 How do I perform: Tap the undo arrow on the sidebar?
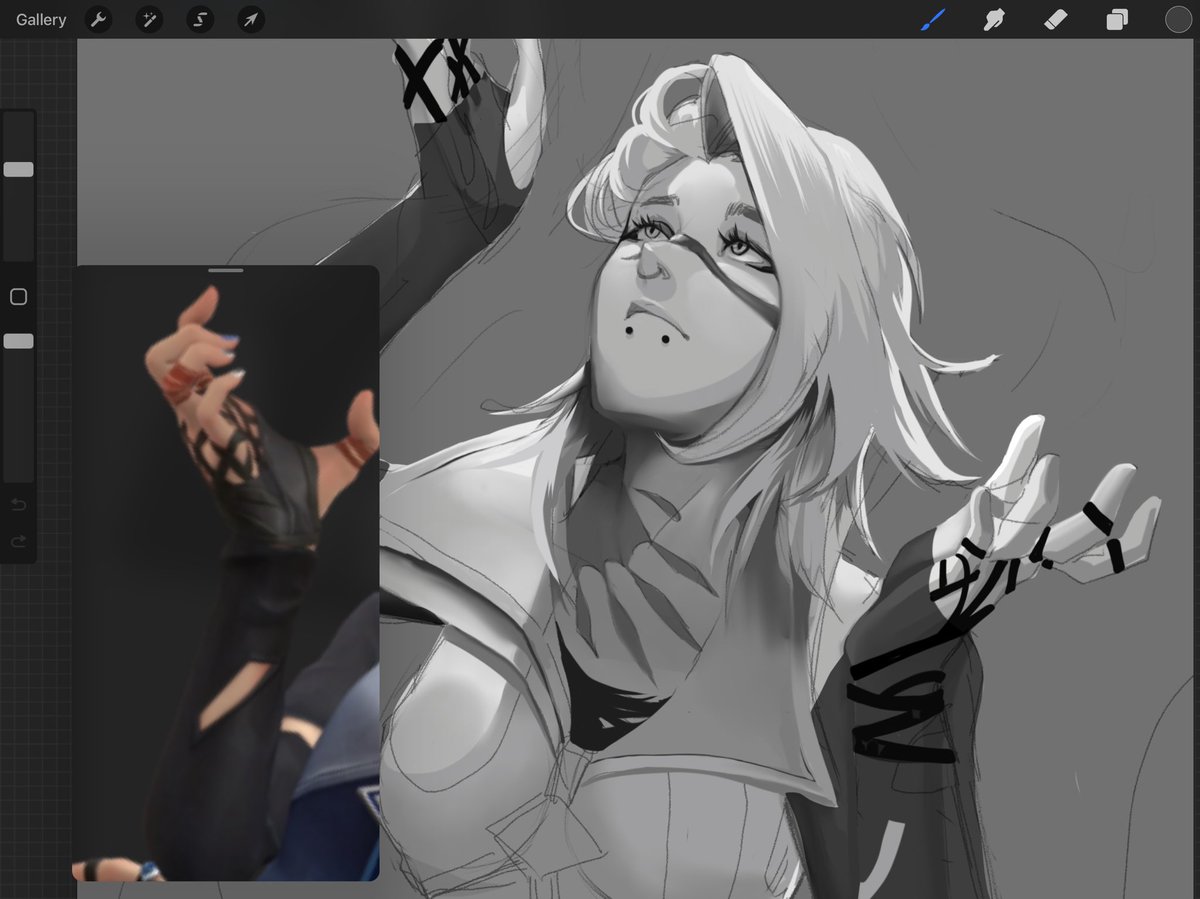pyautogui.click(x=18, y=504)
